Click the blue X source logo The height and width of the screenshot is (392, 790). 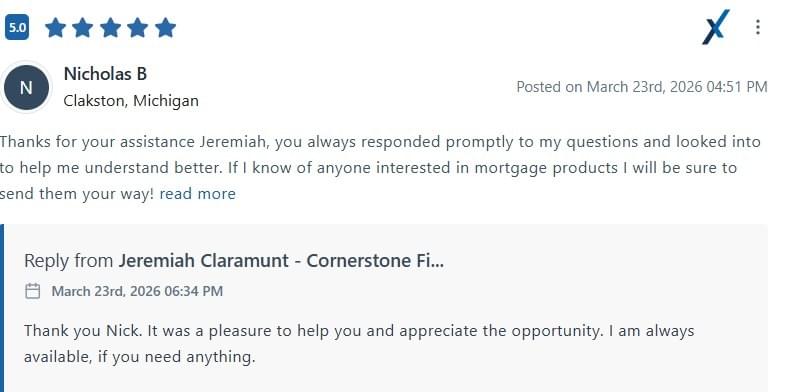(716, 27)
